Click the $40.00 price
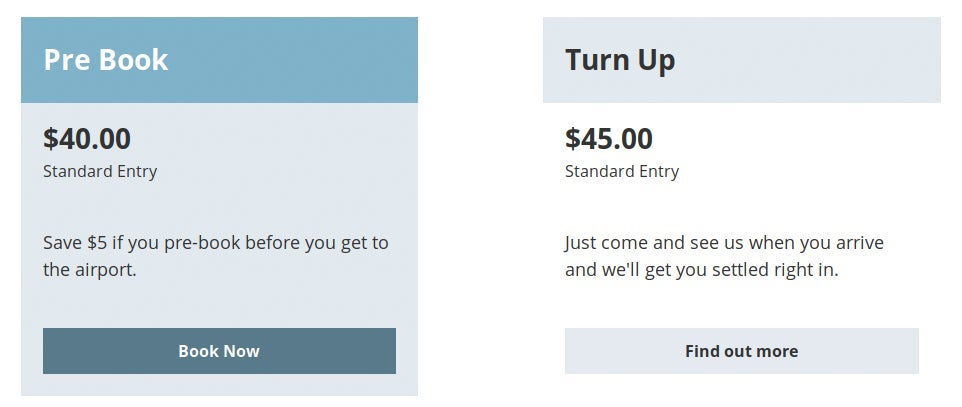This screenshot has width=962, height=407. [87, 138]
